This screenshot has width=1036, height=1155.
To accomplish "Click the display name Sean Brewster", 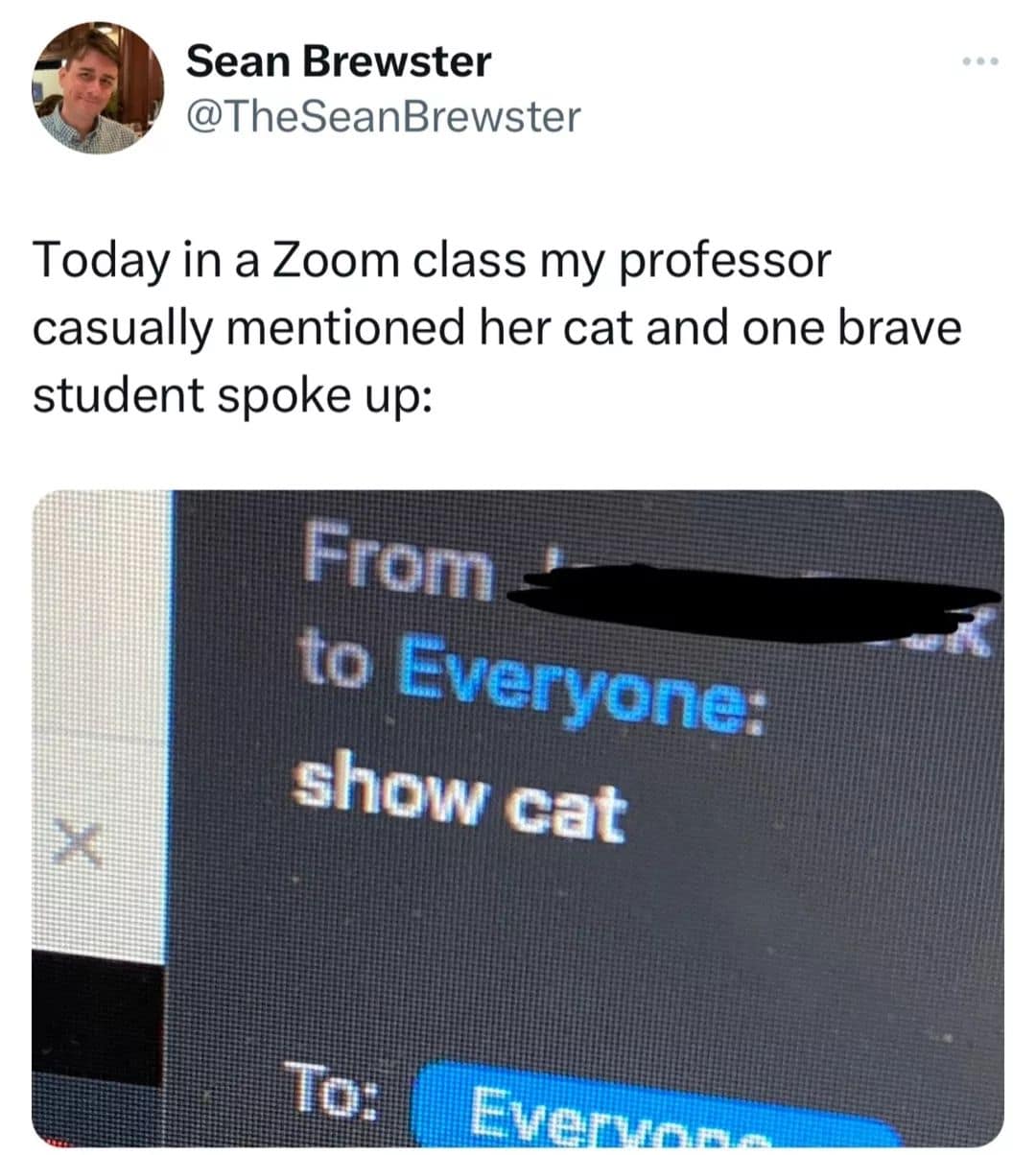I will [338, 62].
